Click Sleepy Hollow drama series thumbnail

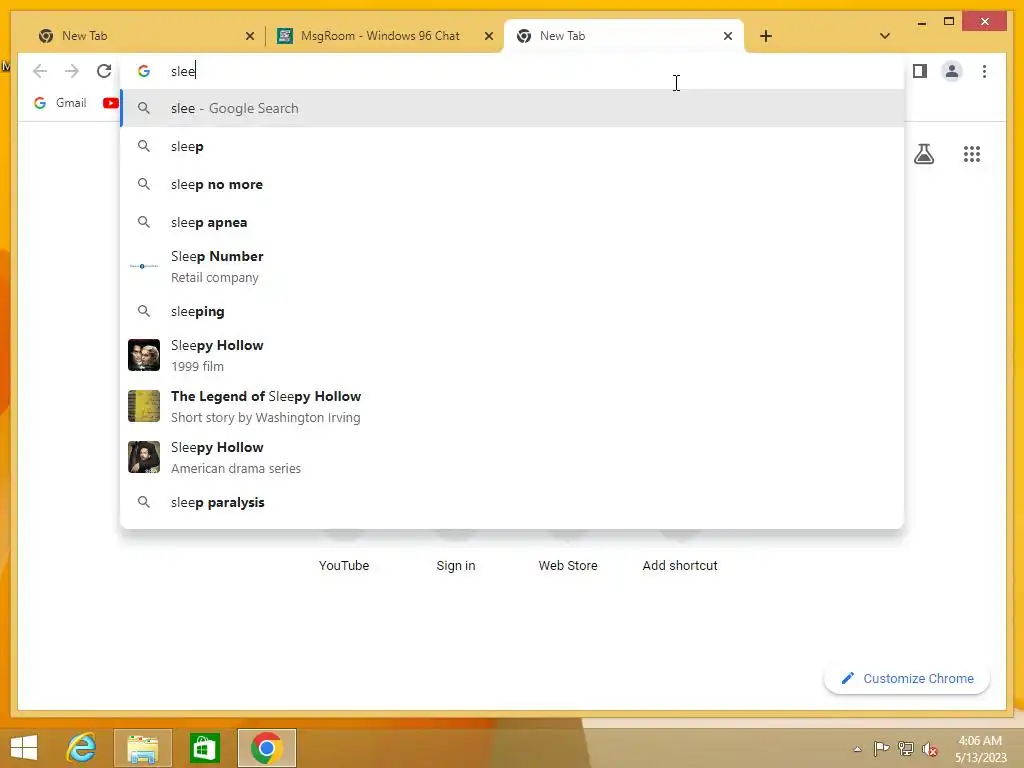point(144,457)
